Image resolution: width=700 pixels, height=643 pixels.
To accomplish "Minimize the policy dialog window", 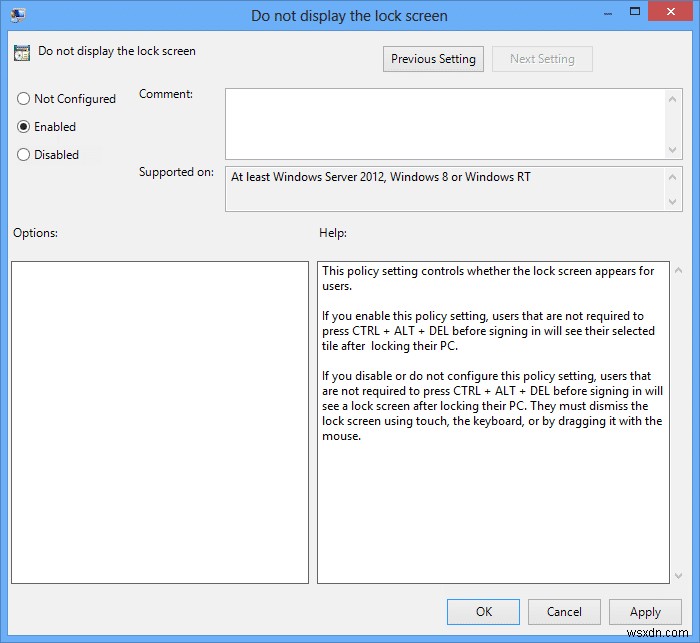I will click(x=608, y=14).
